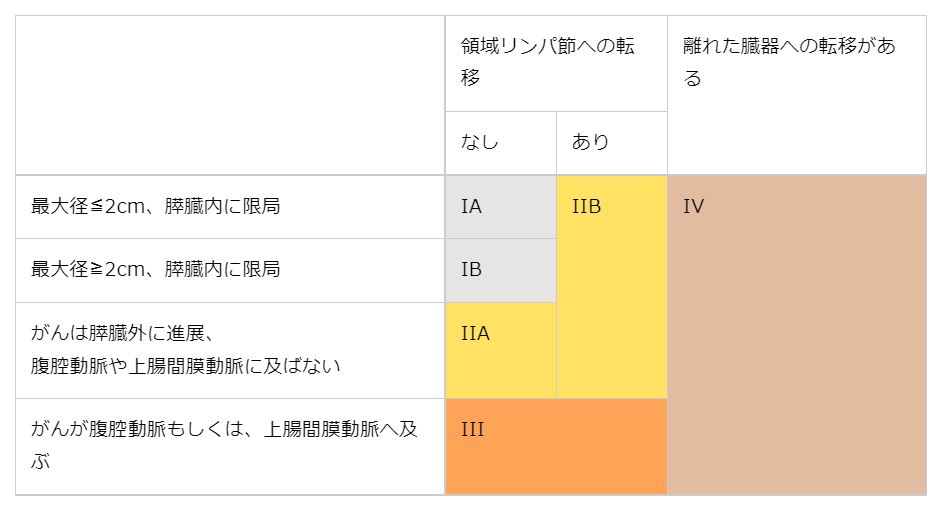Click the IA stage cell

(x=500, y=207)
